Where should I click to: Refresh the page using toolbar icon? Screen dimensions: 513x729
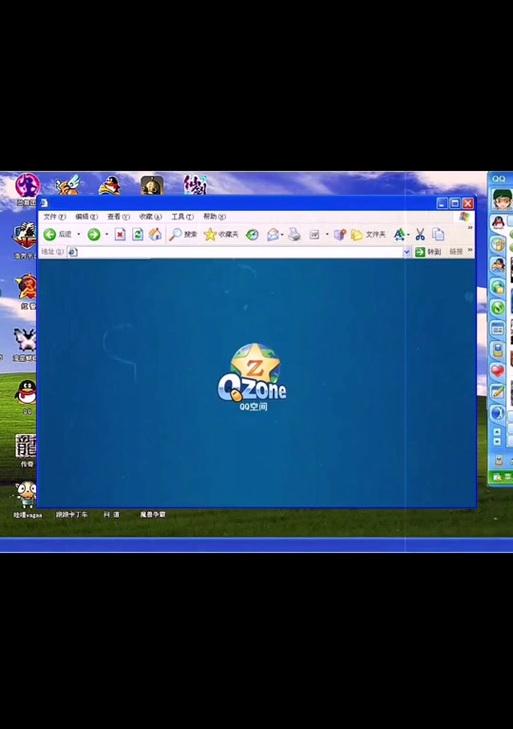[138, 234]
